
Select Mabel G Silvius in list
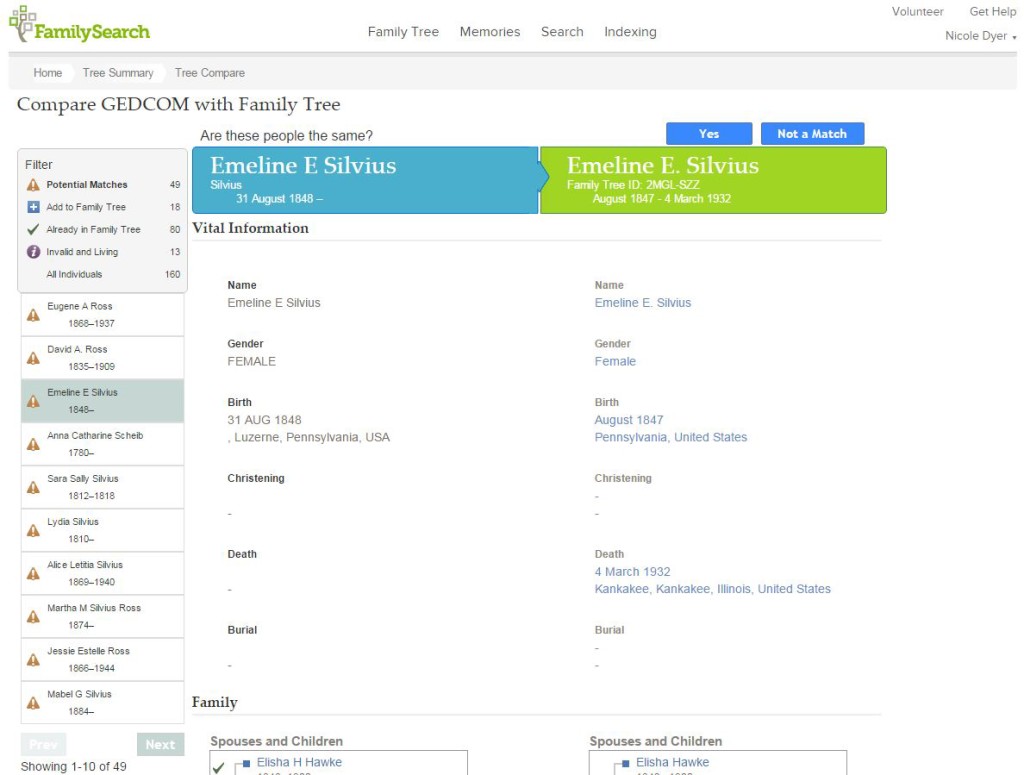coord(103,703)
